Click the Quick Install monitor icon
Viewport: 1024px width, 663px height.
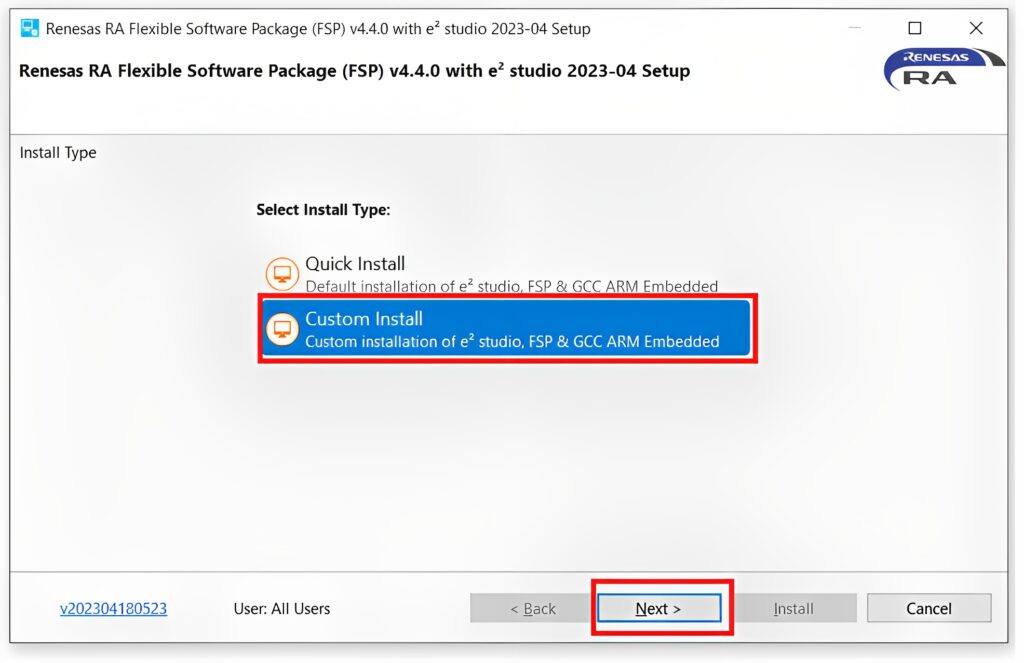coord(281,273)
